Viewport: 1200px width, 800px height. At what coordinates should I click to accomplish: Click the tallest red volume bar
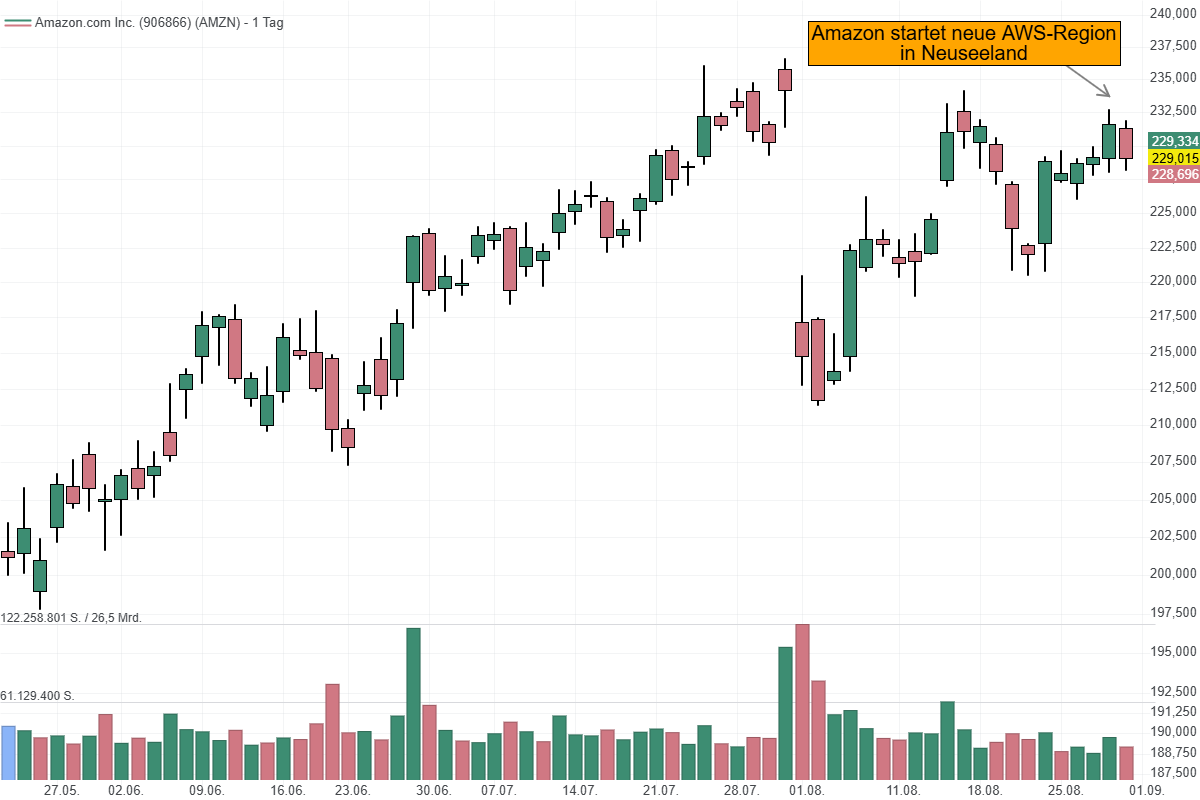click(802, 702)
